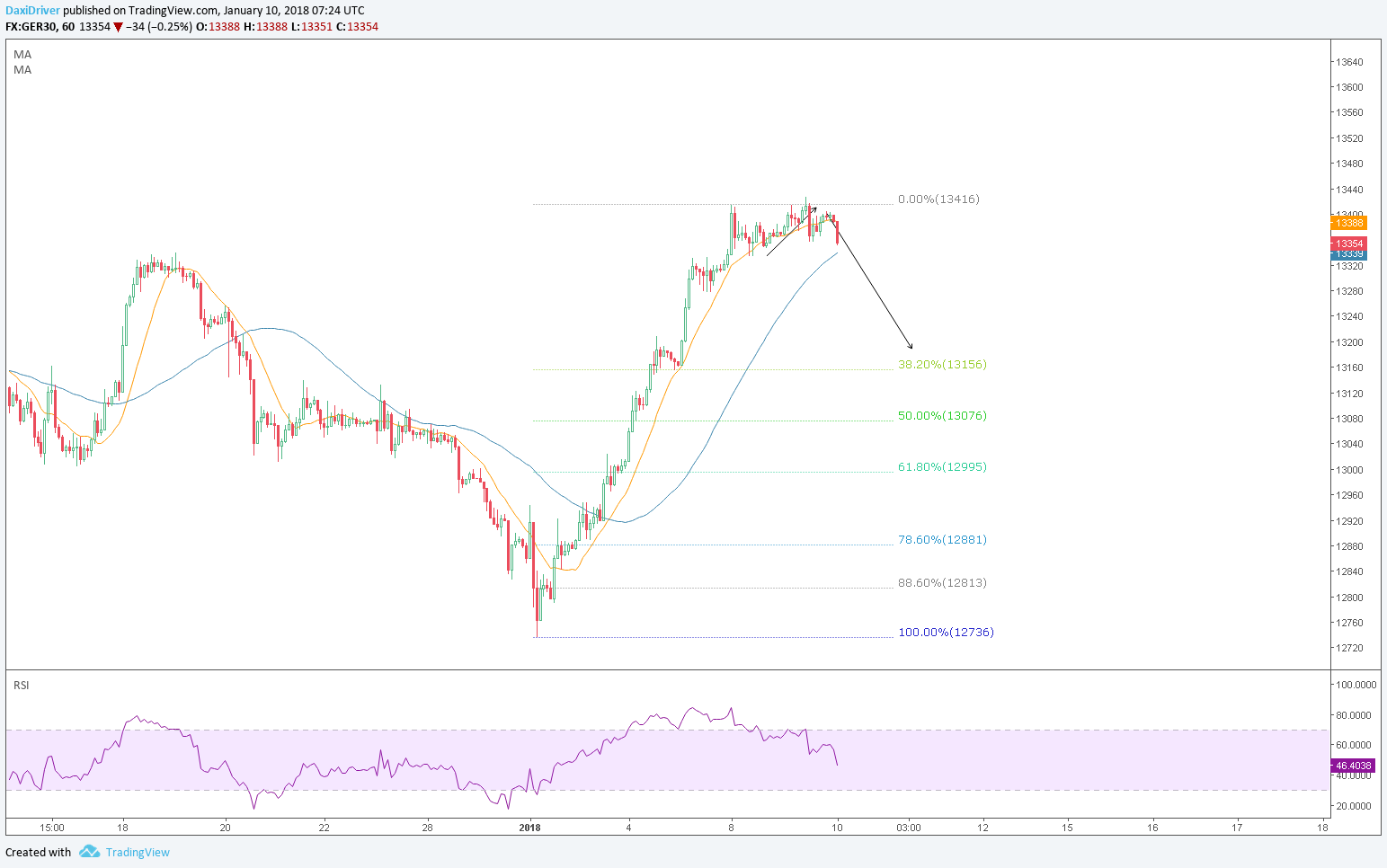Click the 03:00 time axis label
The image size is (1387, 868).
coord(909,828)
